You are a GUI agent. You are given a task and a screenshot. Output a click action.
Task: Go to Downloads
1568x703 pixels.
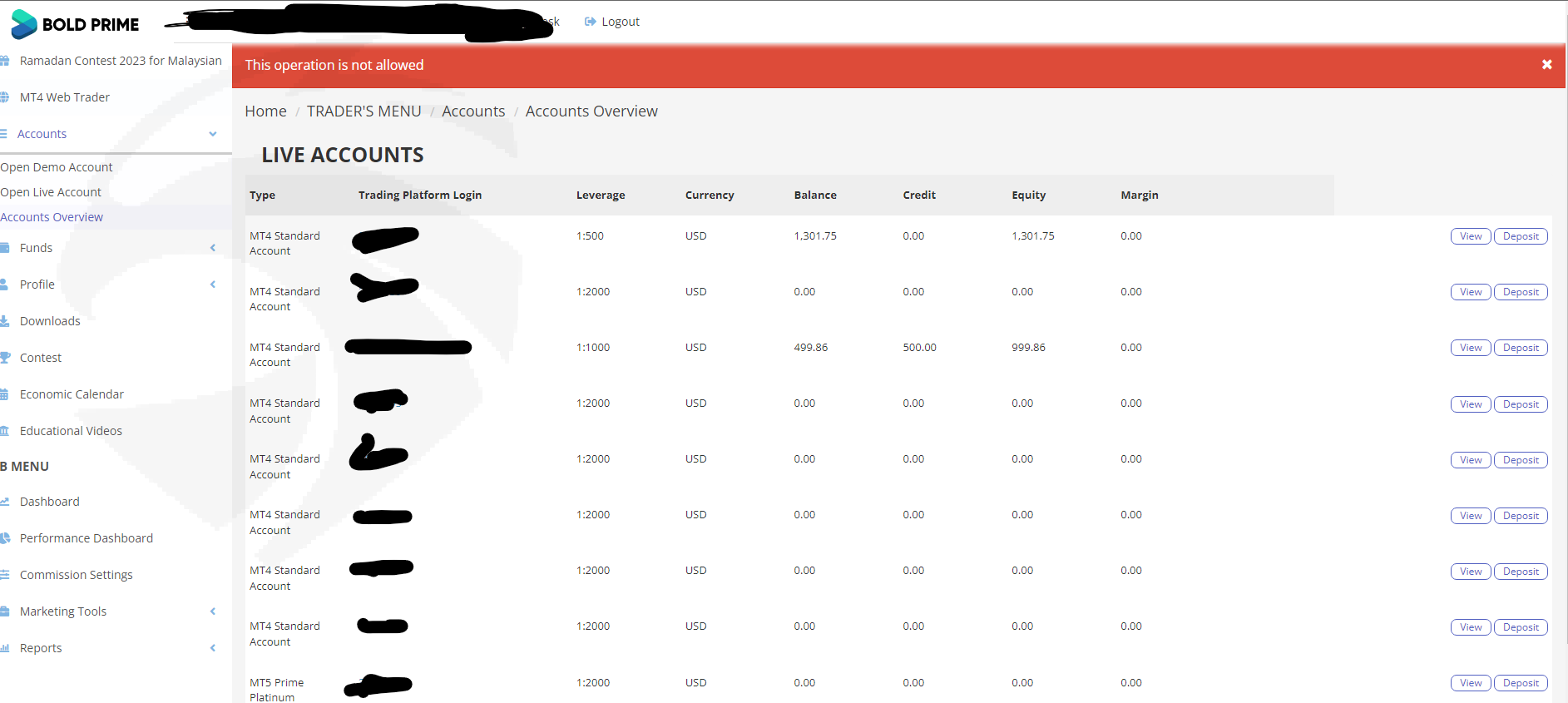[x=50, y=321]
